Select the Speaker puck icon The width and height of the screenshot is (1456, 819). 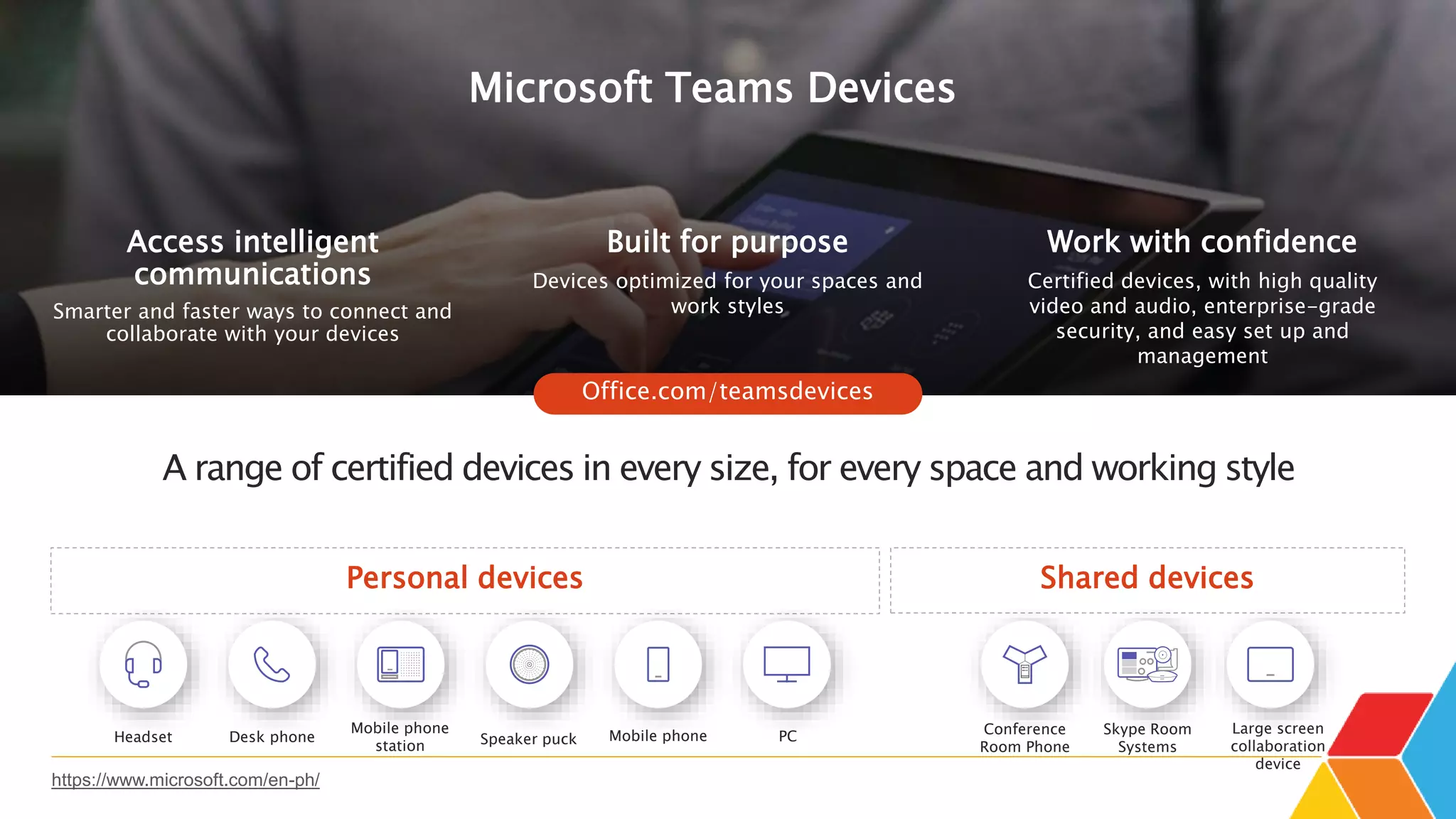tap(529, 664)
